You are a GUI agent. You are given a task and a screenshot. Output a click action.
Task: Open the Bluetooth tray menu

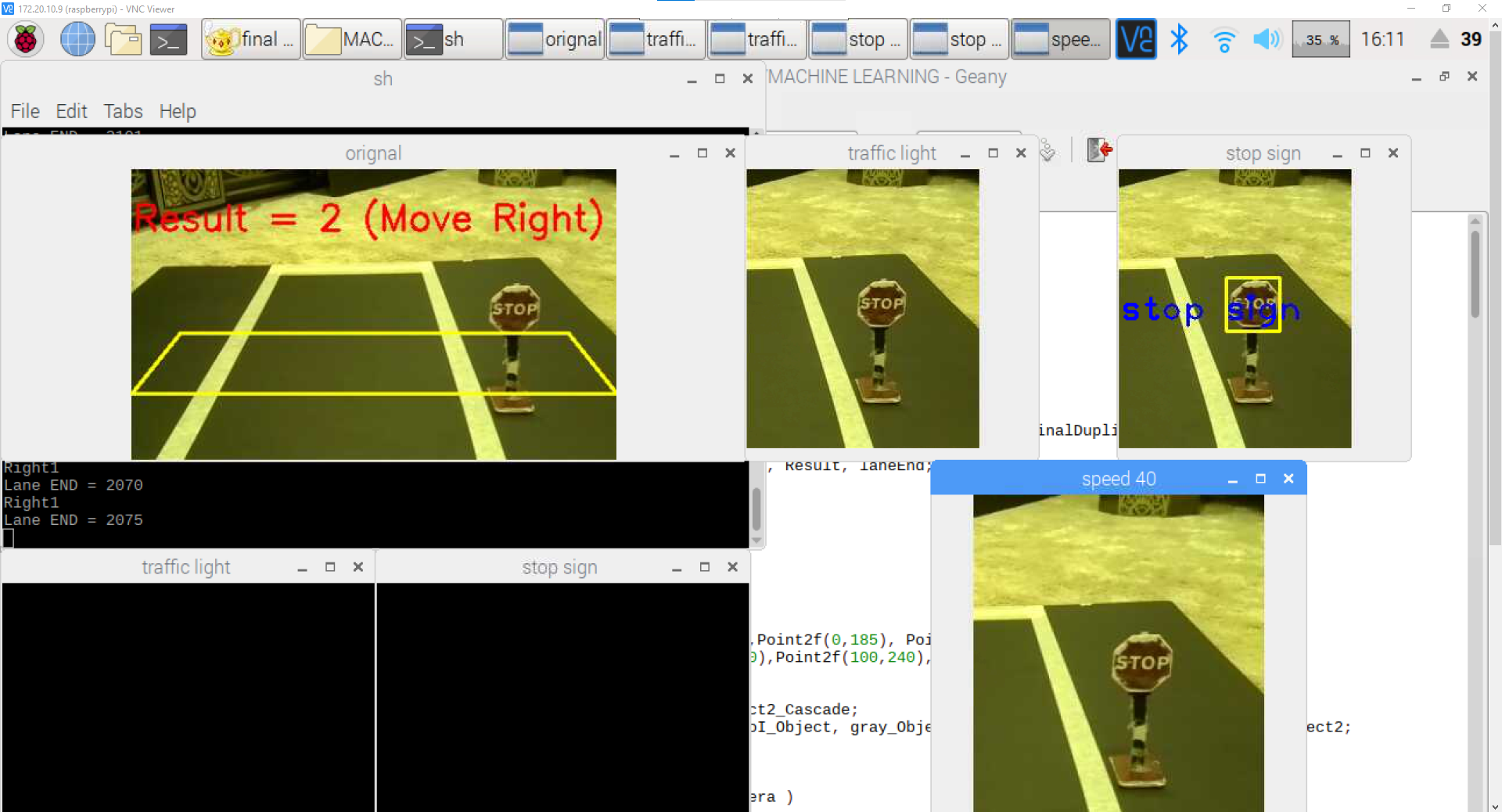coord(1179,39)
